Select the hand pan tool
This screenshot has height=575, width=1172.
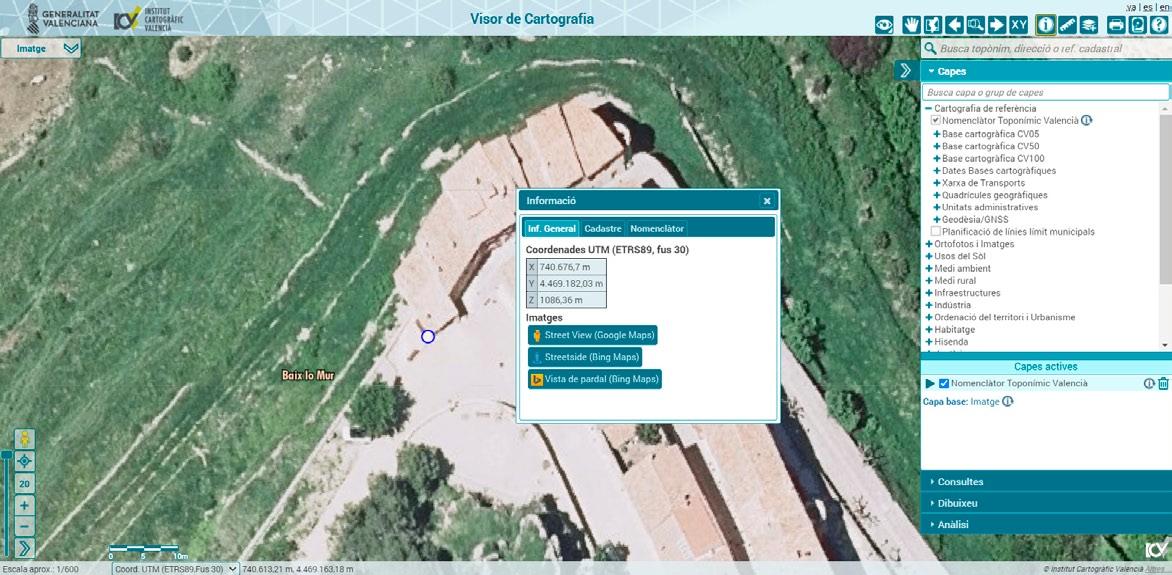click(910, 25)
